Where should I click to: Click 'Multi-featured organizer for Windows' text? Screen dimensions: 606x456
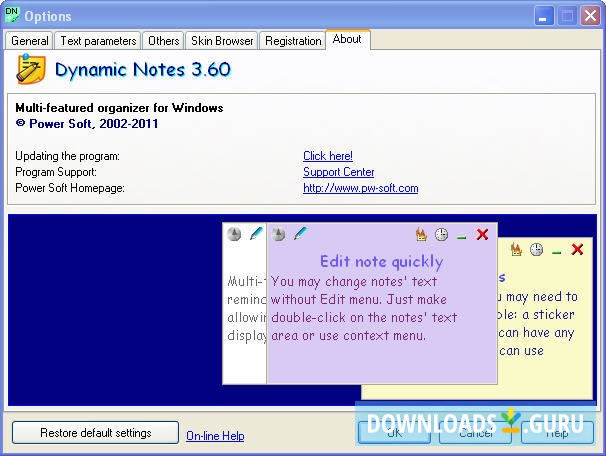pyautogui.click(x=119, y=107)
